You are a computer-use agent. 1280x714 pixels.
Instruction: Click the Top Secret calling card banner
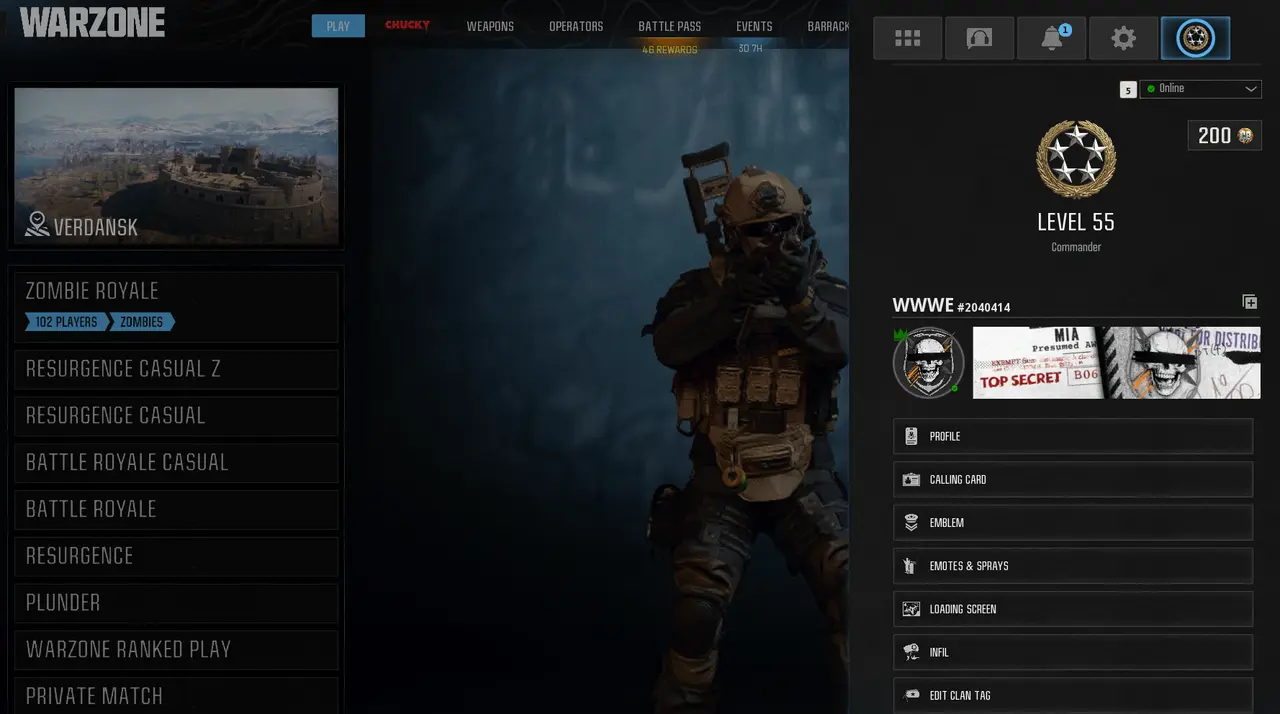coord(1116,362)
